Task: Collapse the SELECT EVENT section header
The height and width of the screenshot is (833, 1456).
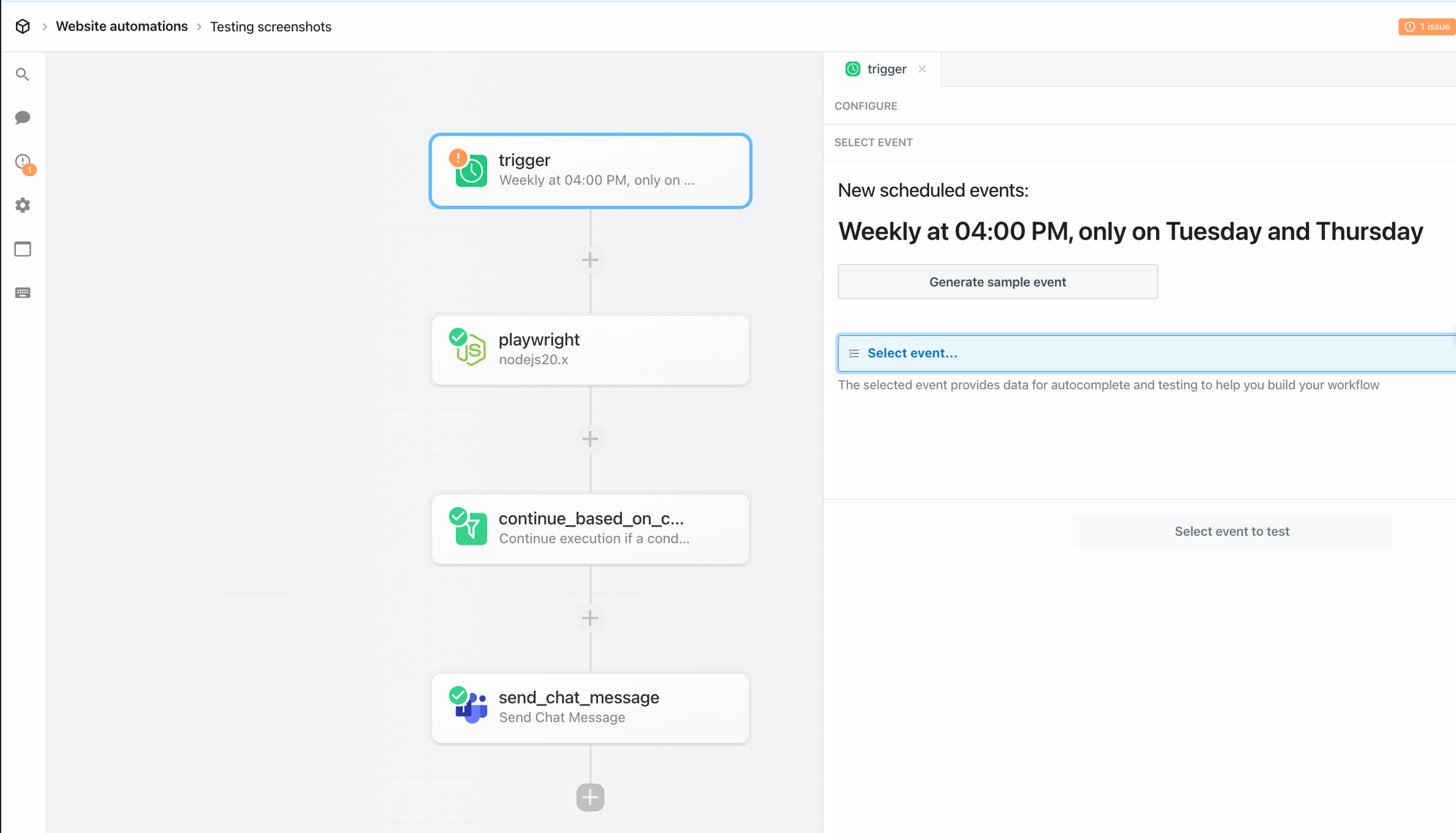Action: [873, 143]
